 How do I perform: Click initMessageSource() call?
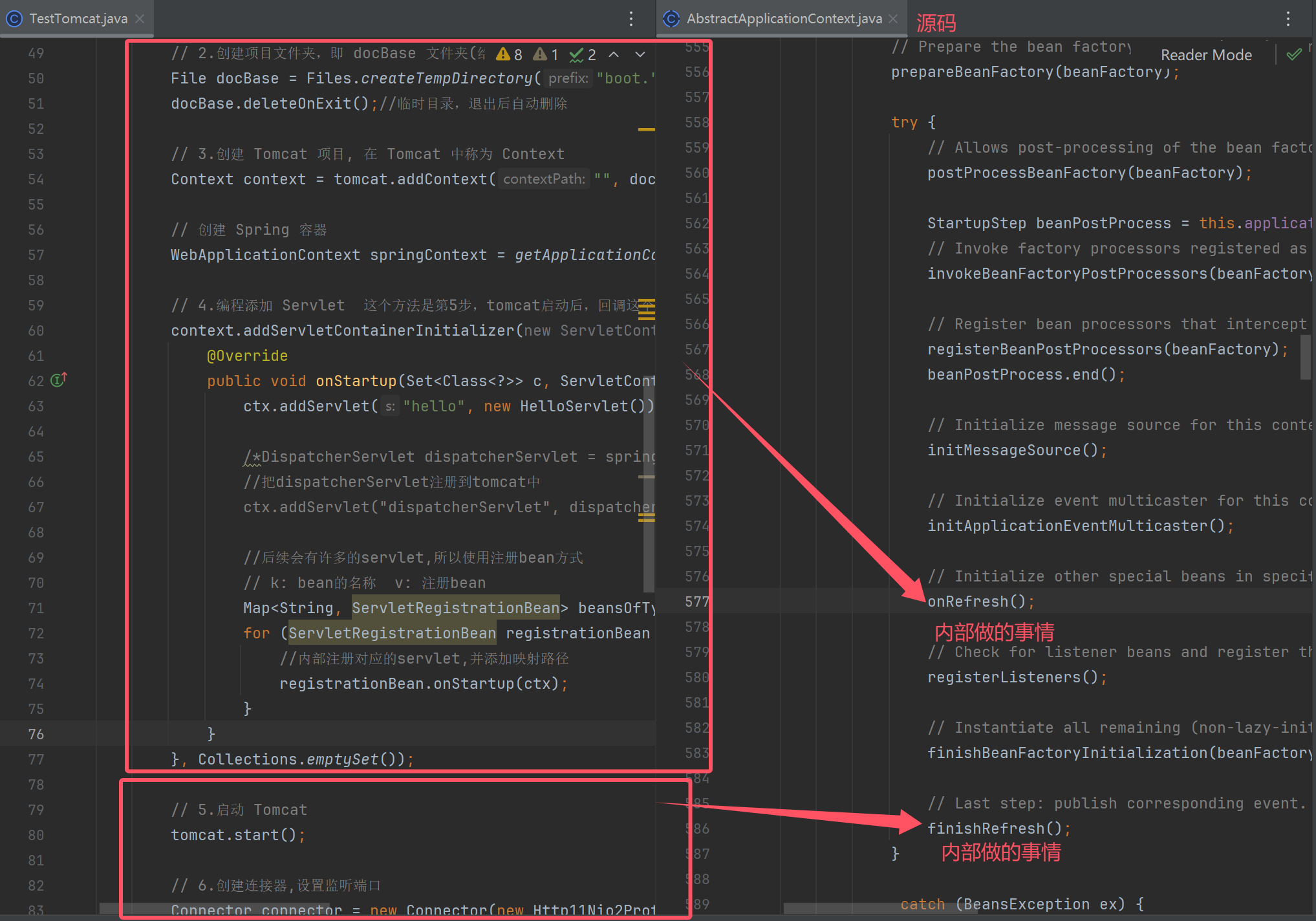click(x=1017, y=450)
